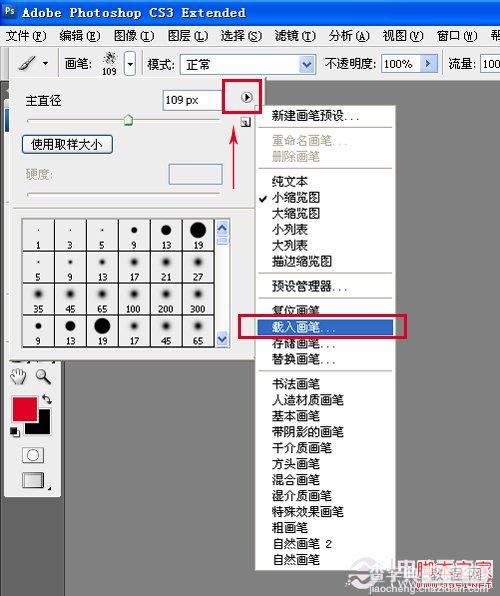Click the black background color swatch

[x=42, y=426]
